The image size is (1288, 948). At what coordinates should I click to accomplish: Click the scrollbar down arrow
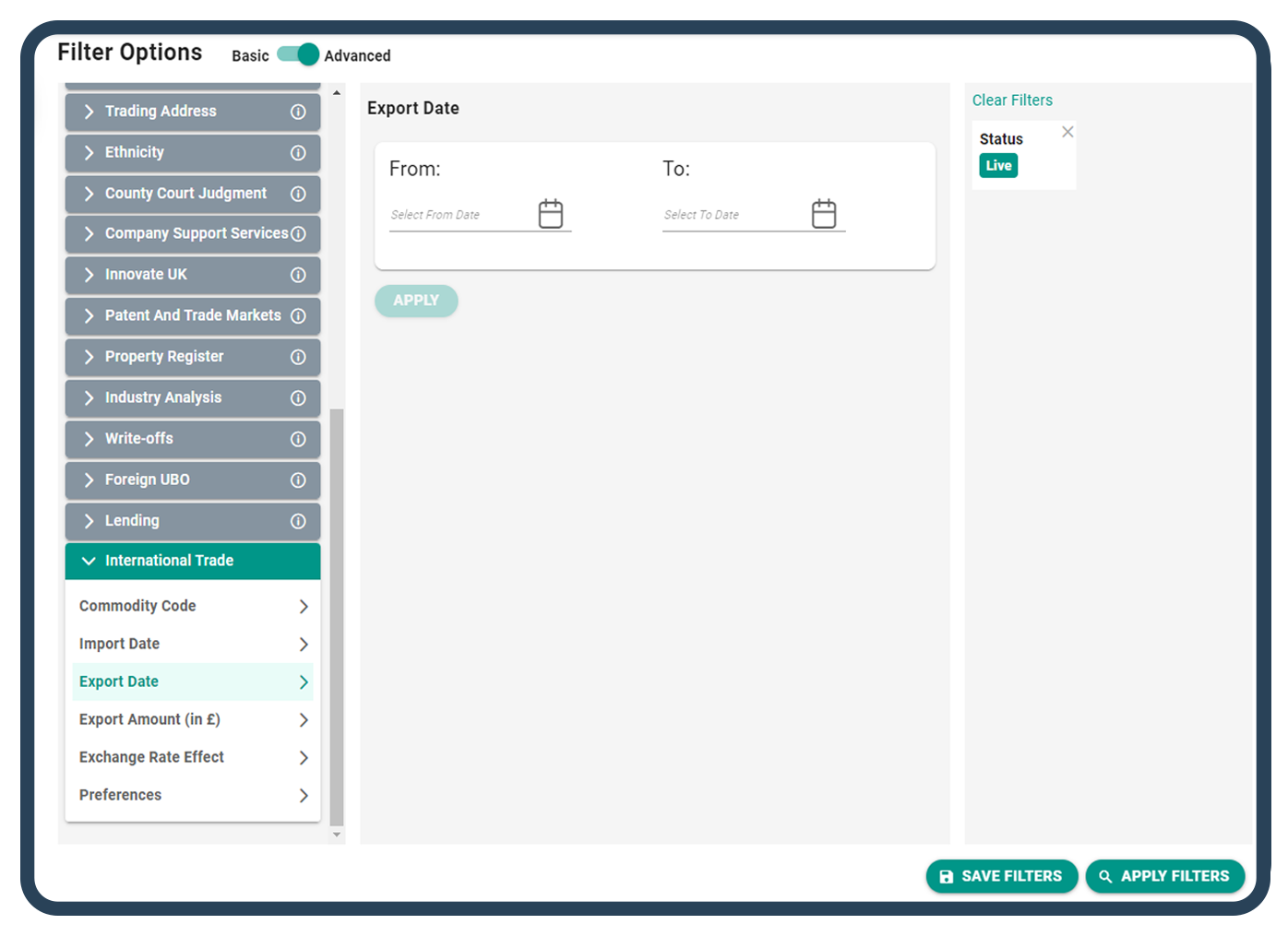point(337,835)
